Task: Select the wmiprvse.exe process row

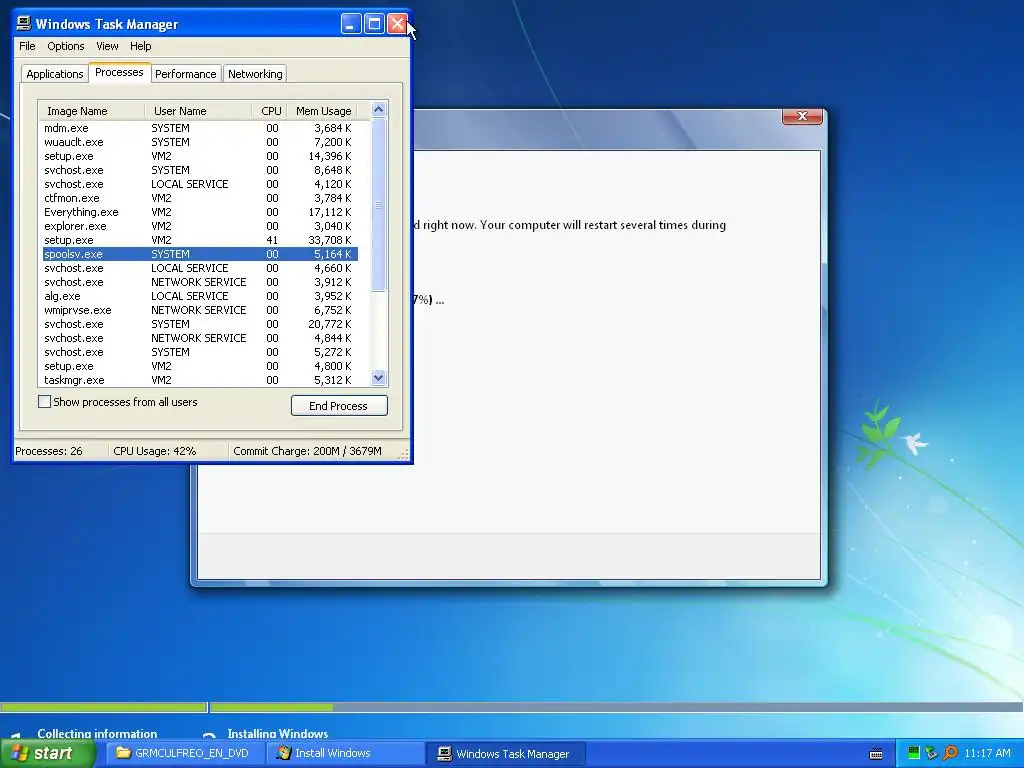Action: [x=200, y=310]
